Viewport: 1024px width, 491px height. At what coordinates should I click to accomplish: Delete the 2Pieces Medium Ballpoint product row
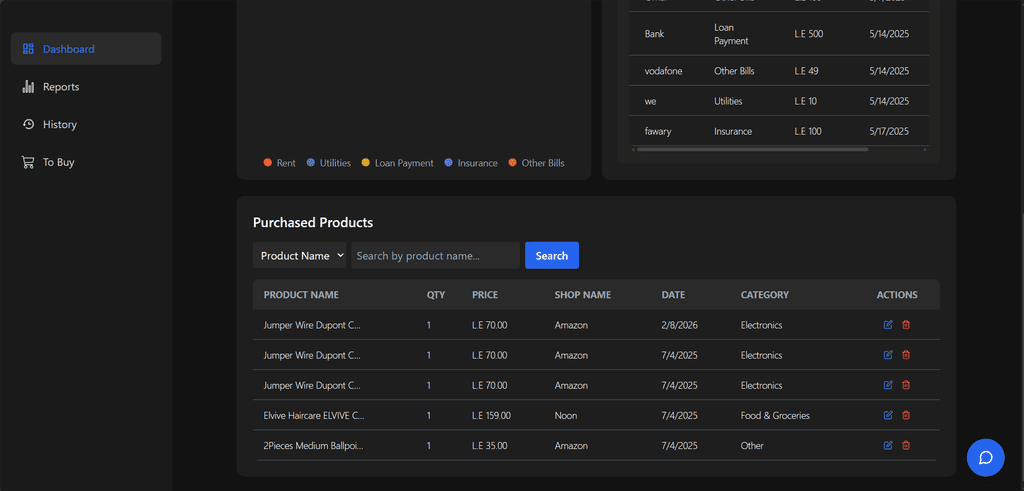coord(906,445)
